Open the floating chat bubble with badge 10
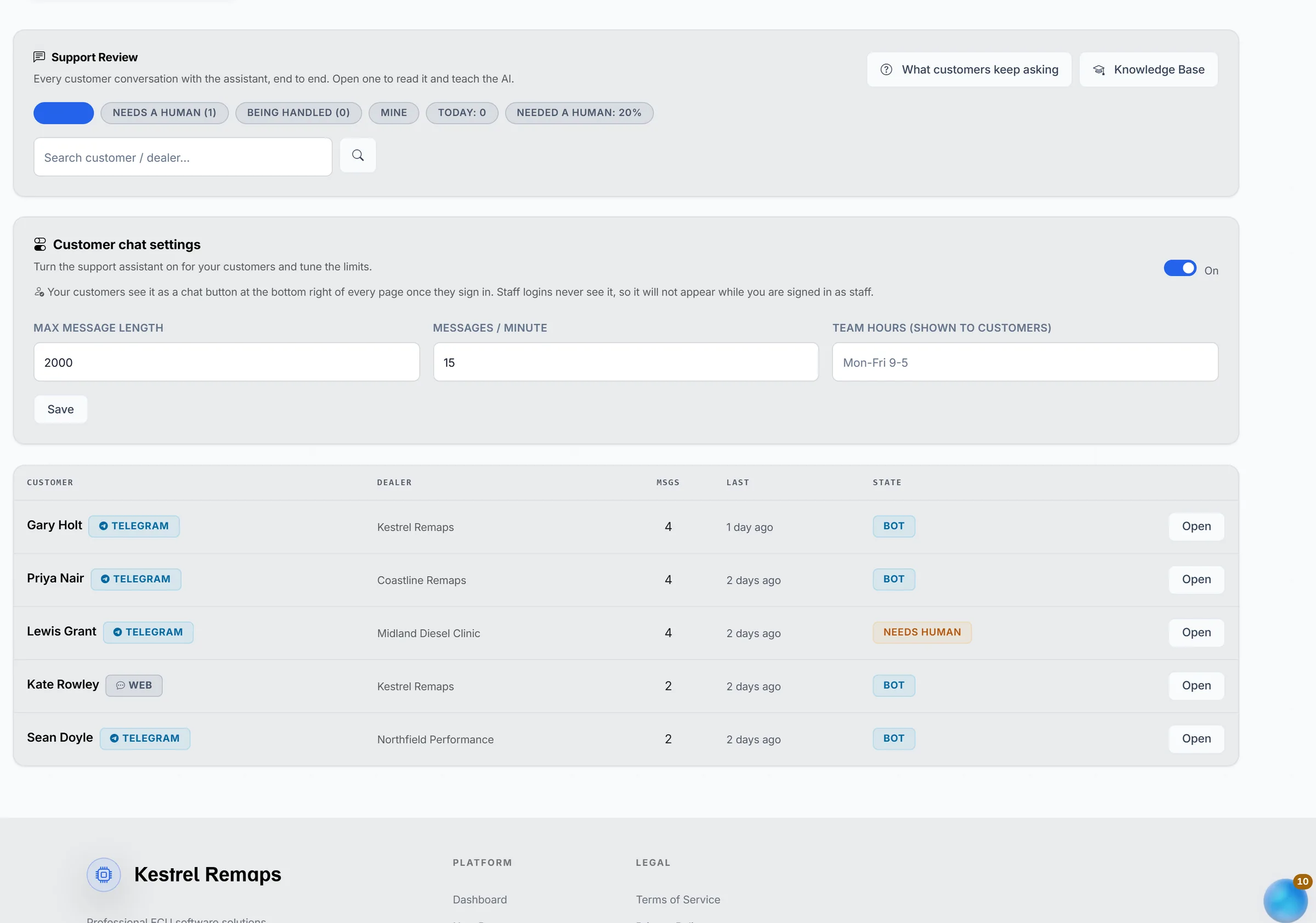The image size is (1316, 923). 1286,900
